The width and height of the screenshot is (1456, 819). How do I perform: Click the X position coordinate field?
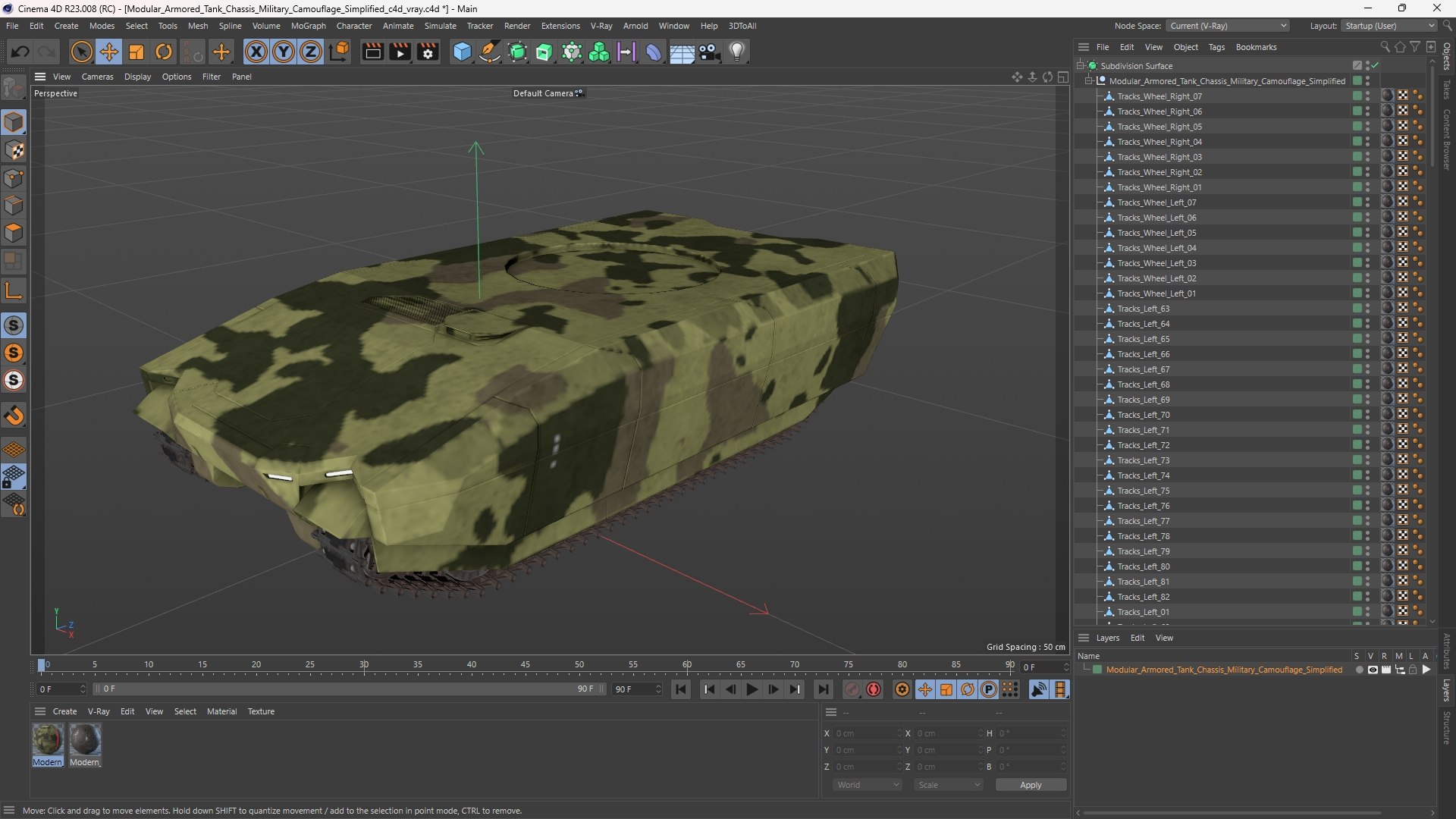869,733
